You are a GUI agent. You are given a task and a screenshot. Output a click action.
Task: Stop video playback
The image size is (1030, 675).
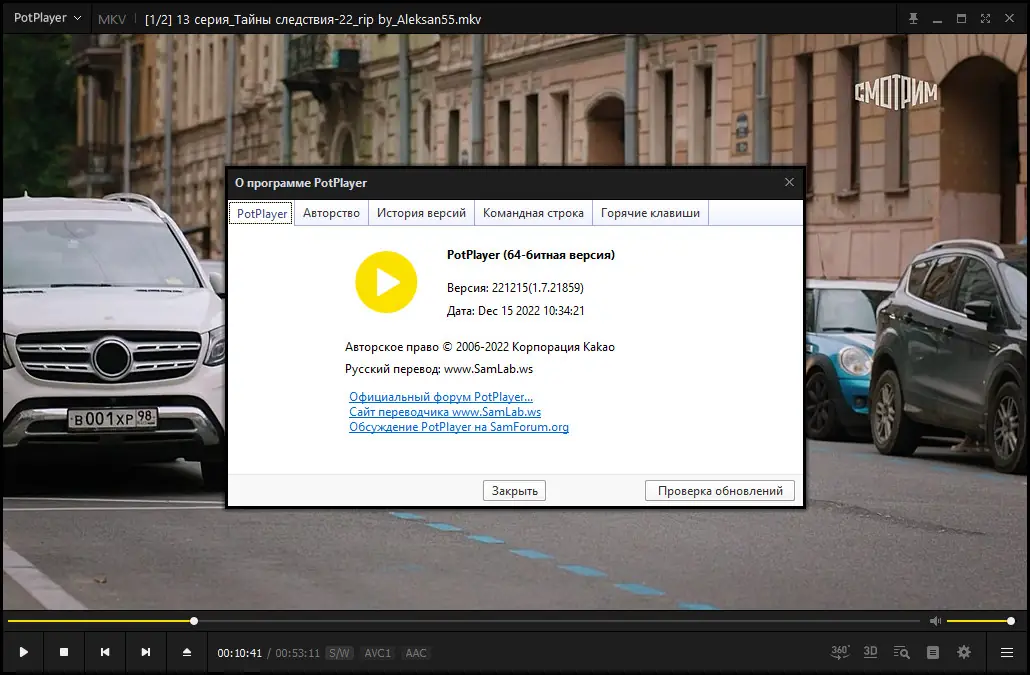pos(64,652)
